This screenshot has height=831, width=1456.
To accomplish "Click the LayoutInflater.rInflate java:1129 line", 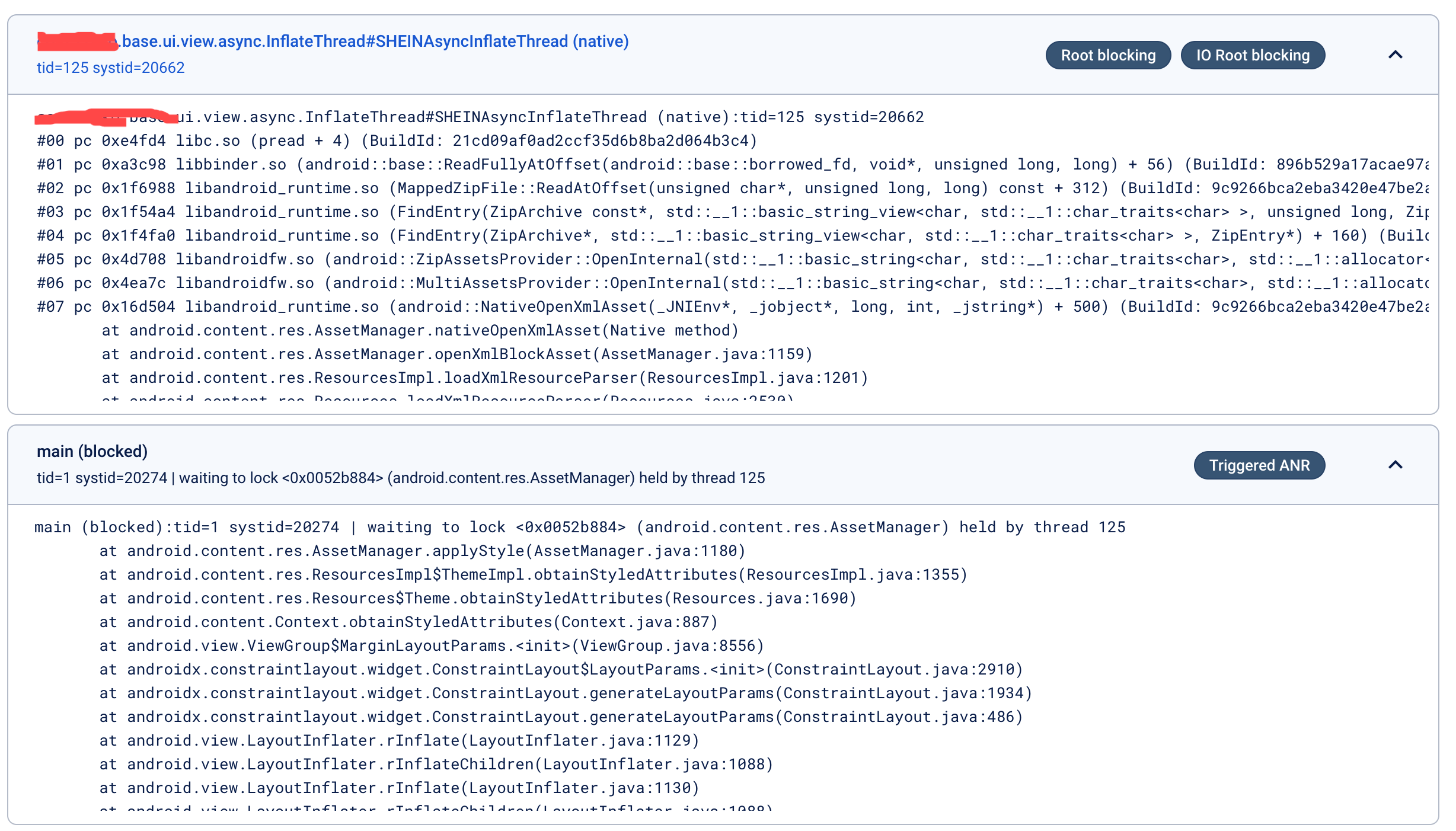I will tap(400, 741).
